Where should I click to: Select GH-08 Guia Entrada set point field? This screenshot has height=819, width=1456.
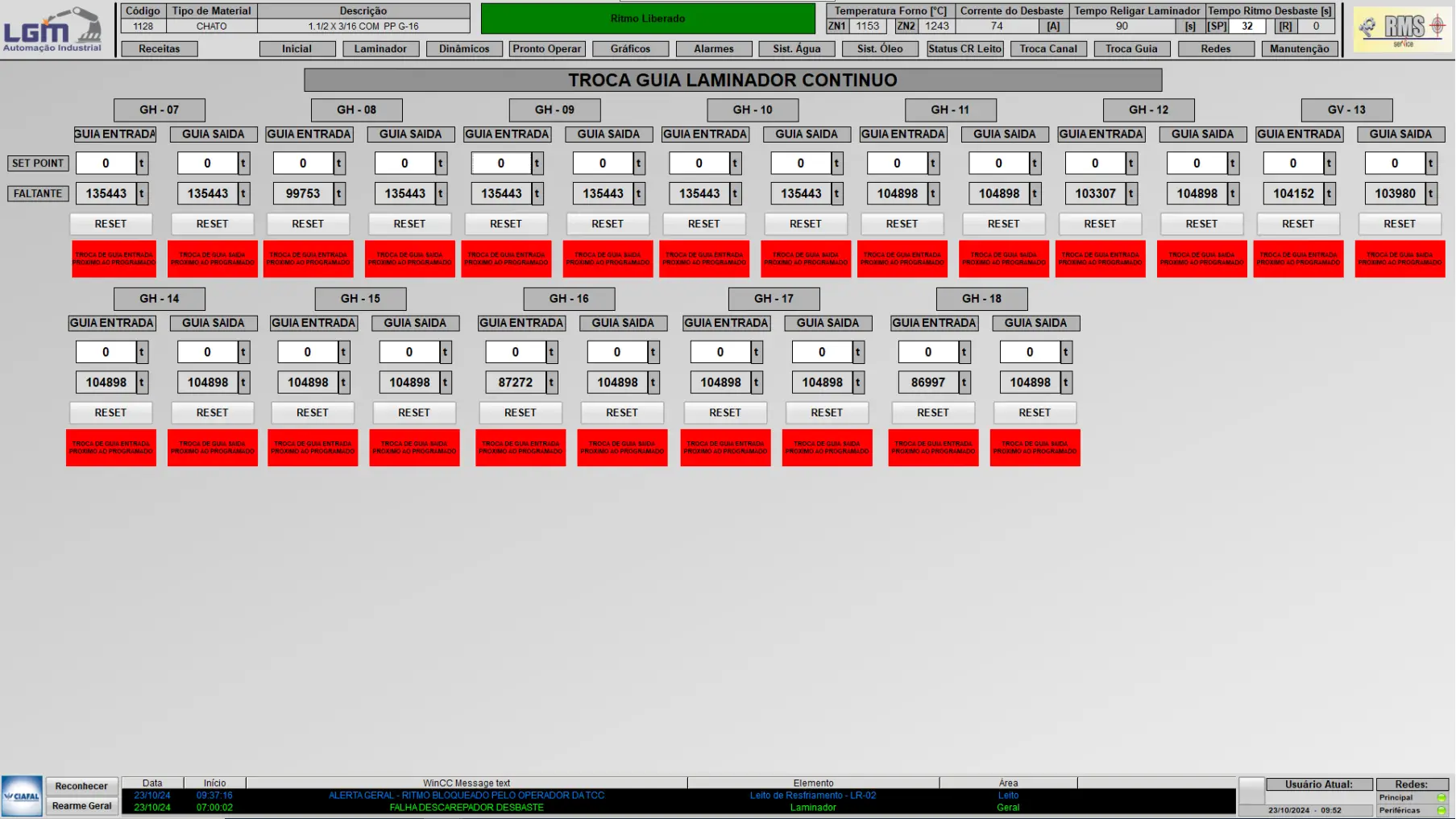pos(303,163)
